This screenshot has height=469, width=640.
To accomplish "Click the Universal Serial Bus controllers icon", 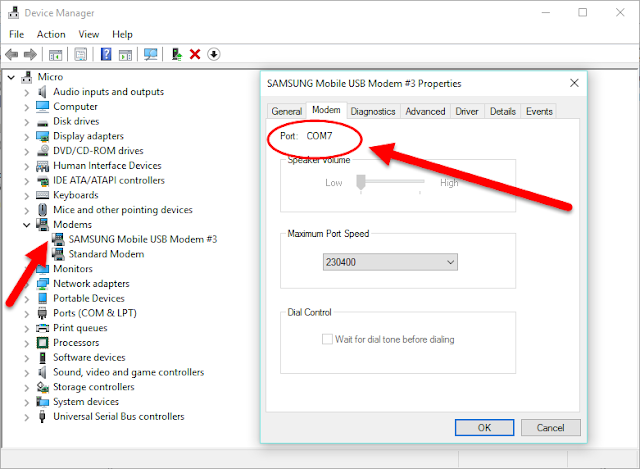I will 42,416.
